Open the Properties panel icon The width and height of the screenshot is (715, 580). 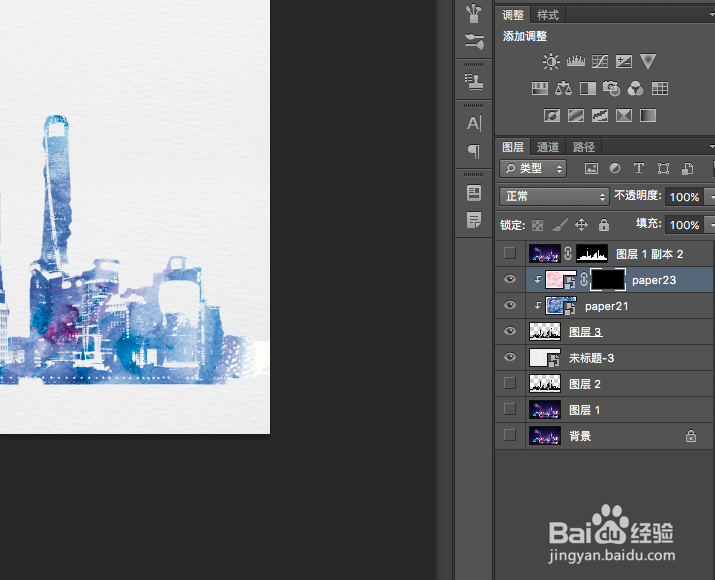[x=474, y=192]
